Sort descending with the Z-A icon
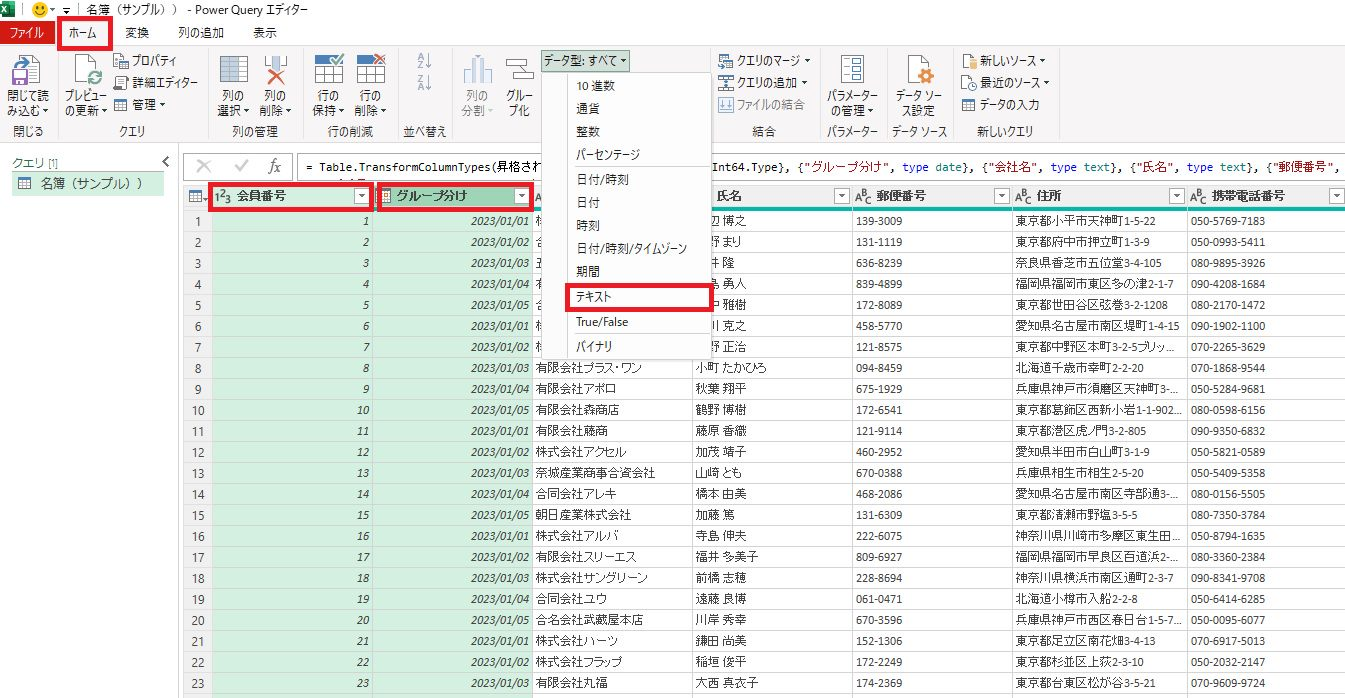Viewport: 1345px width, 698px height. pyautogui.click(x=424, y=83)
